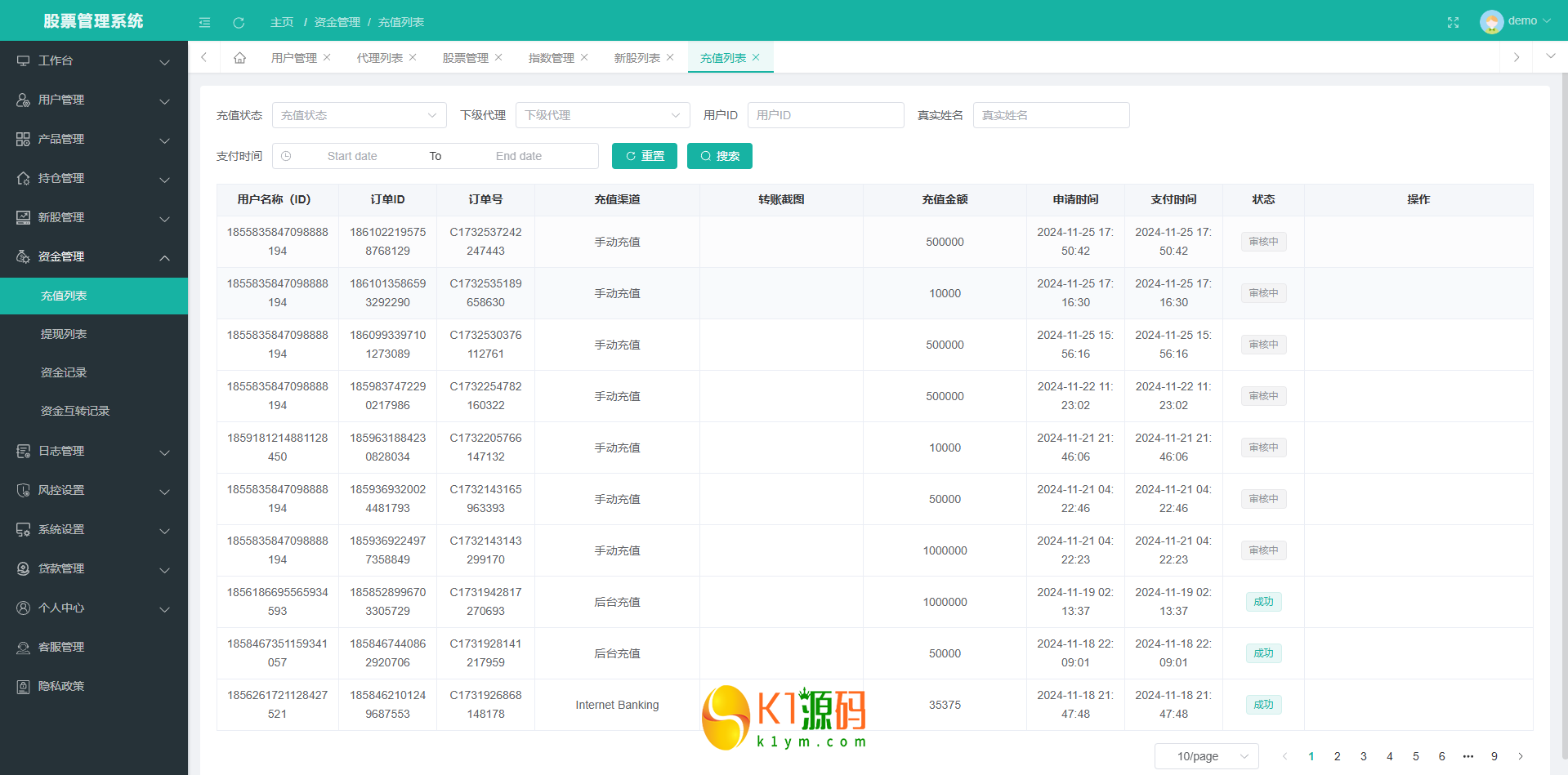This screenshot has height=775, width=1568.
Task: Click the home icon tab
Action: [x=239, y=58]
